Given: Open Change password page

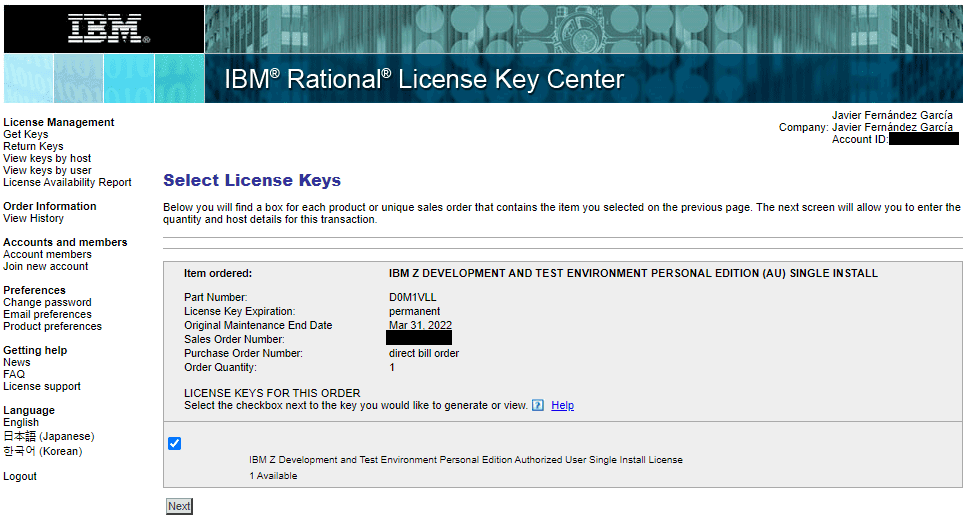Looking at the screenshot, I should point(47,302).
